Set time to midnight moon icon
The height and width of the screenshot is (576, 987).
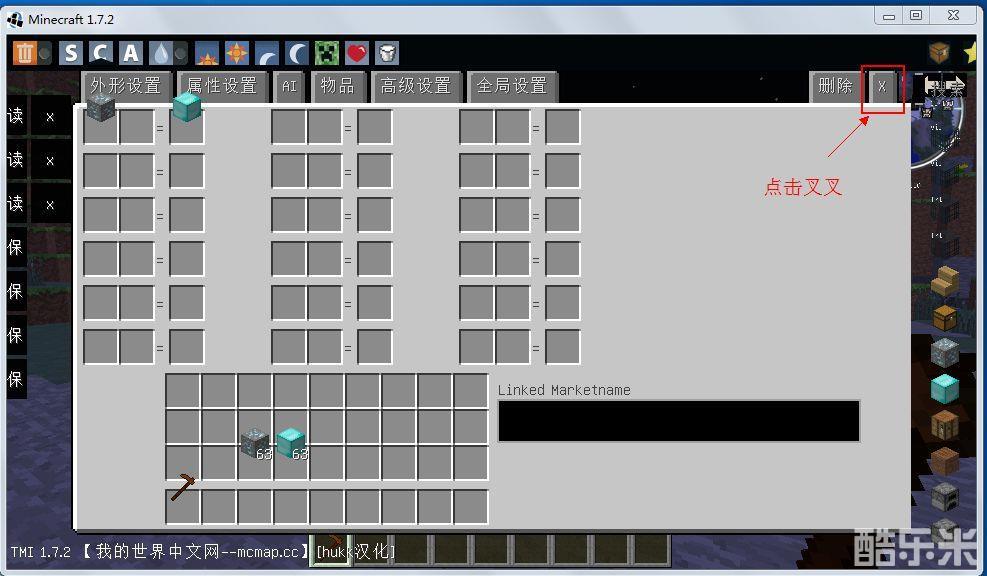[296, 54]
